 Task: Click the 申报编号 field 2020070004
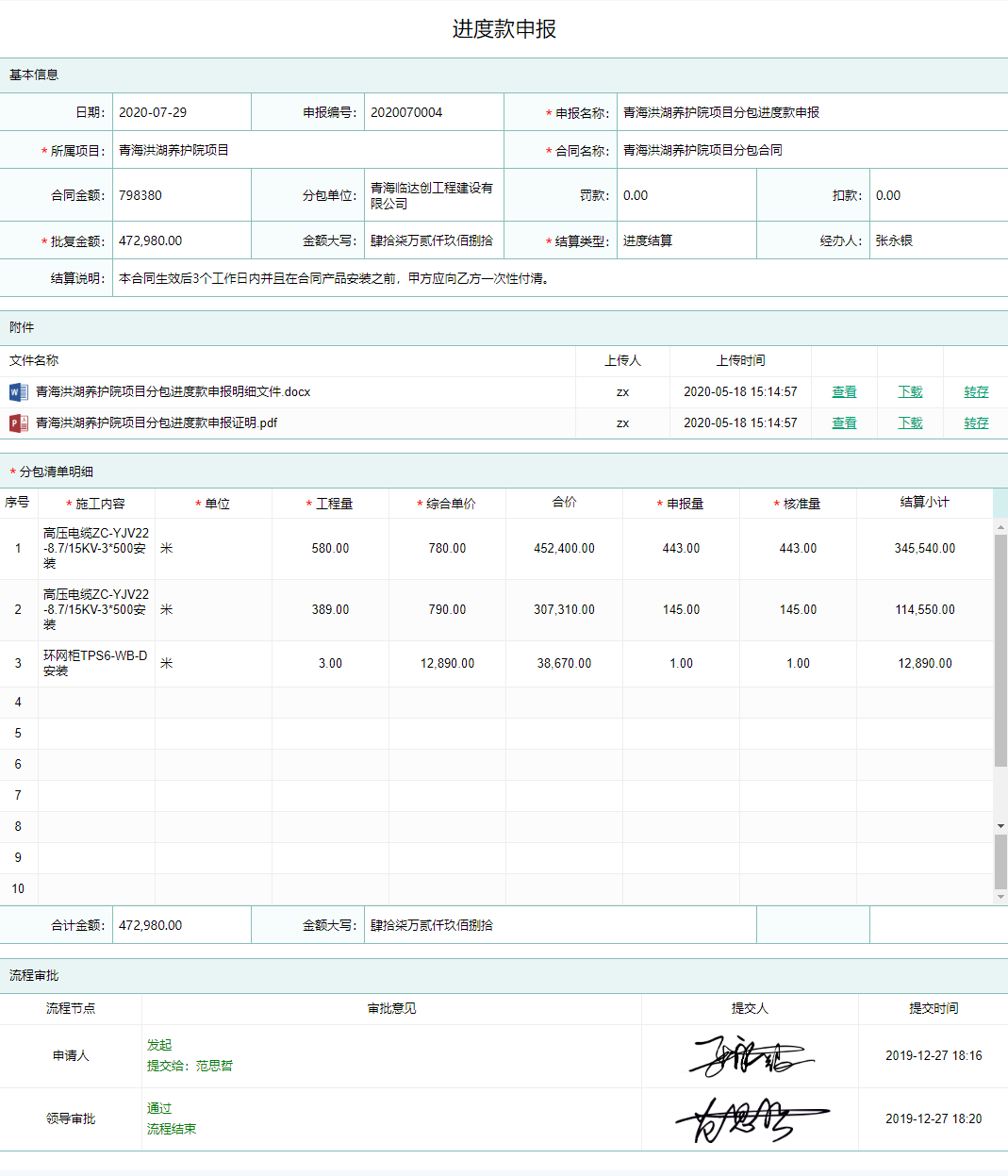(x=434, y=112)
